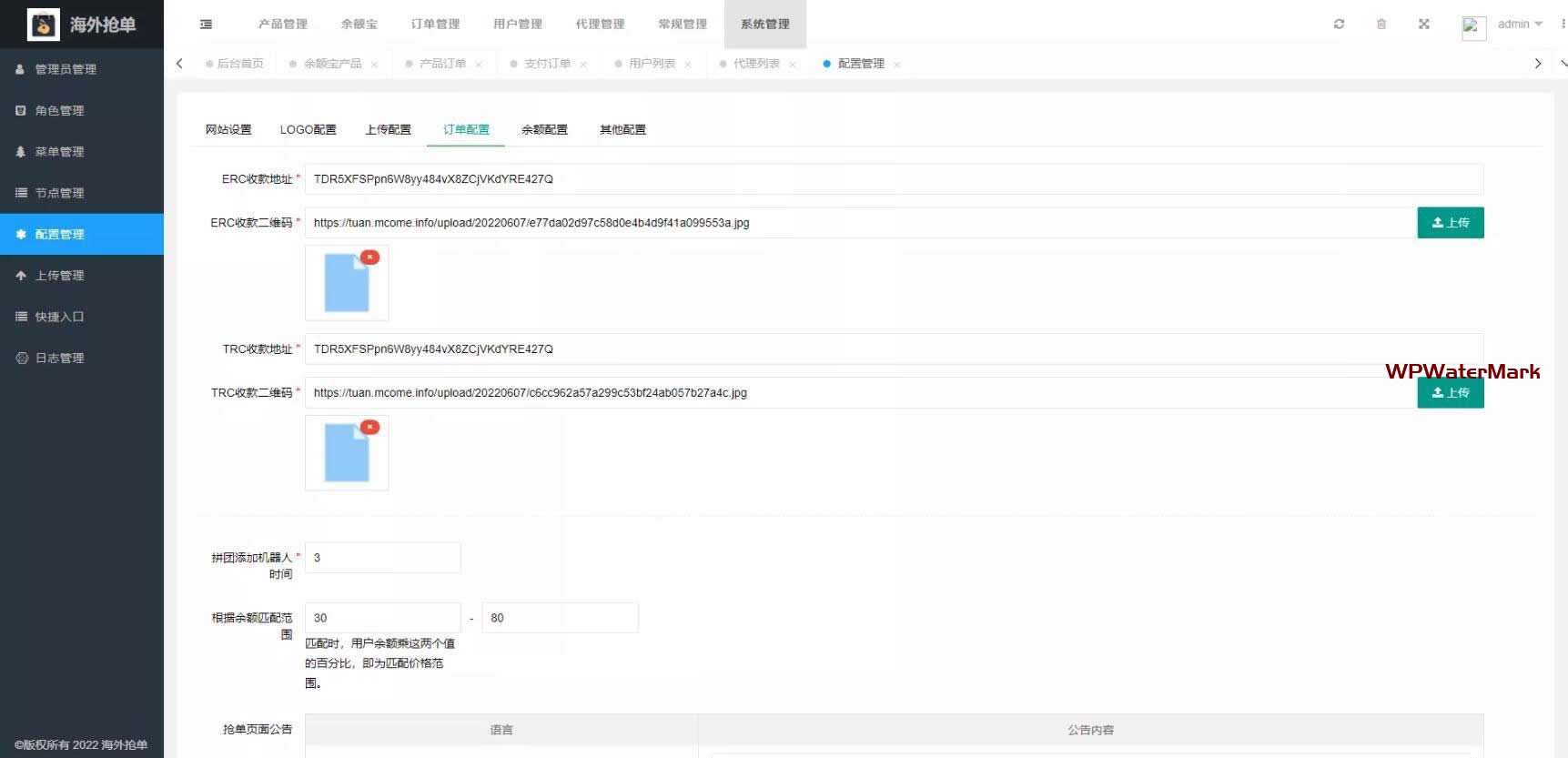Open 上传管理 in the sidebar
Screen dimensions: 1568x758
(x=59, y=276)
